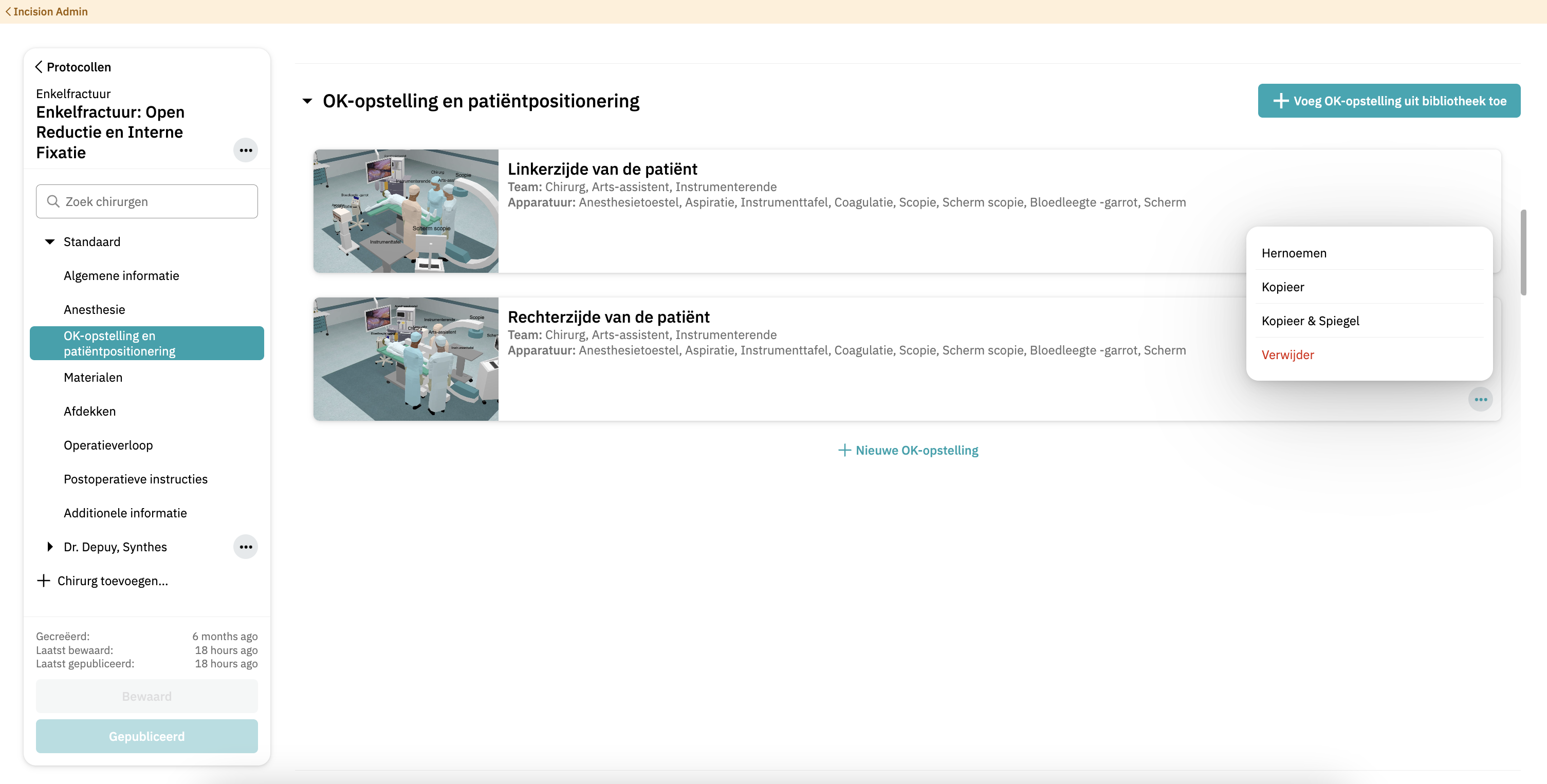Screen dimensions: 1547x784
Task: Open Dr. Depuy, Synthes three-dots menu
Action: point(245,547)
